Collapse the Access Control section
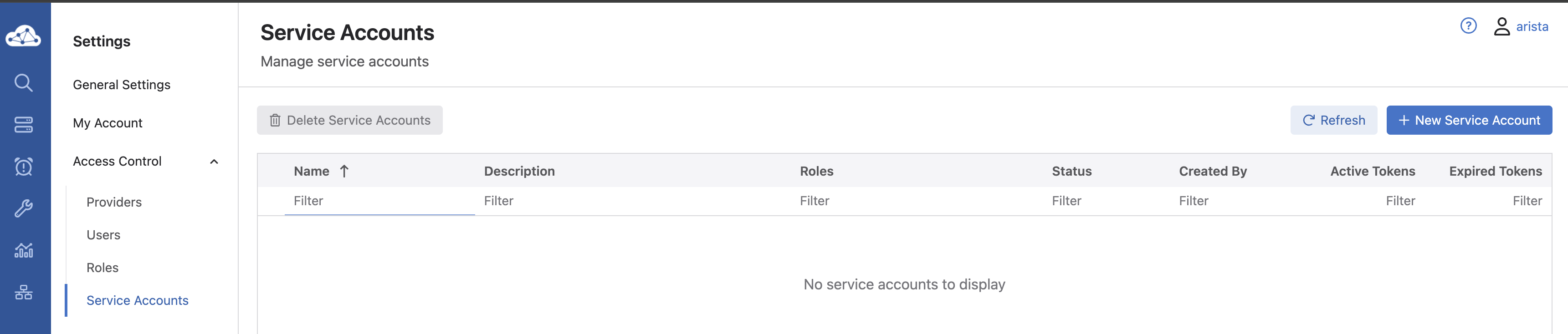Viewport: 1568px width, 334px height. (214, 162)
